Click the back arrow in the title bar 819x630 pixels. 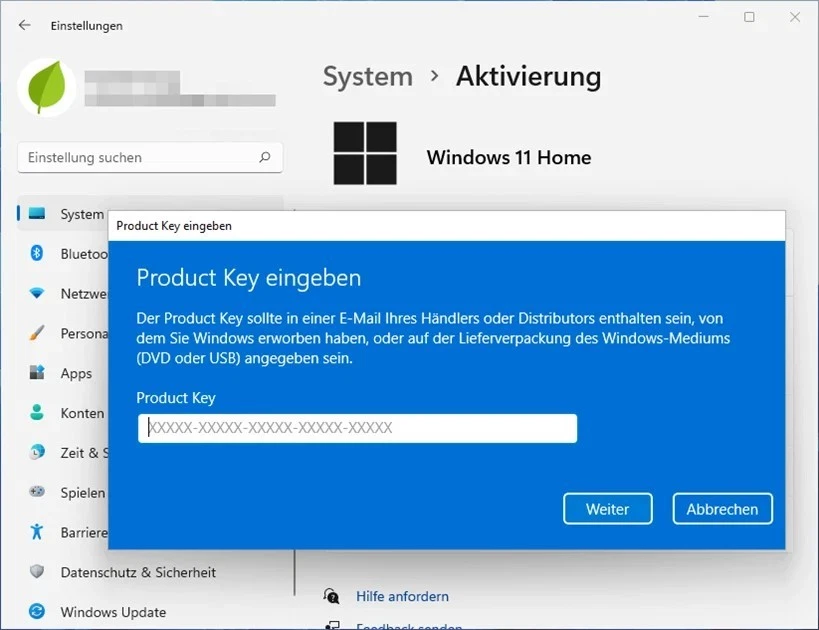[x=22, y=25]
